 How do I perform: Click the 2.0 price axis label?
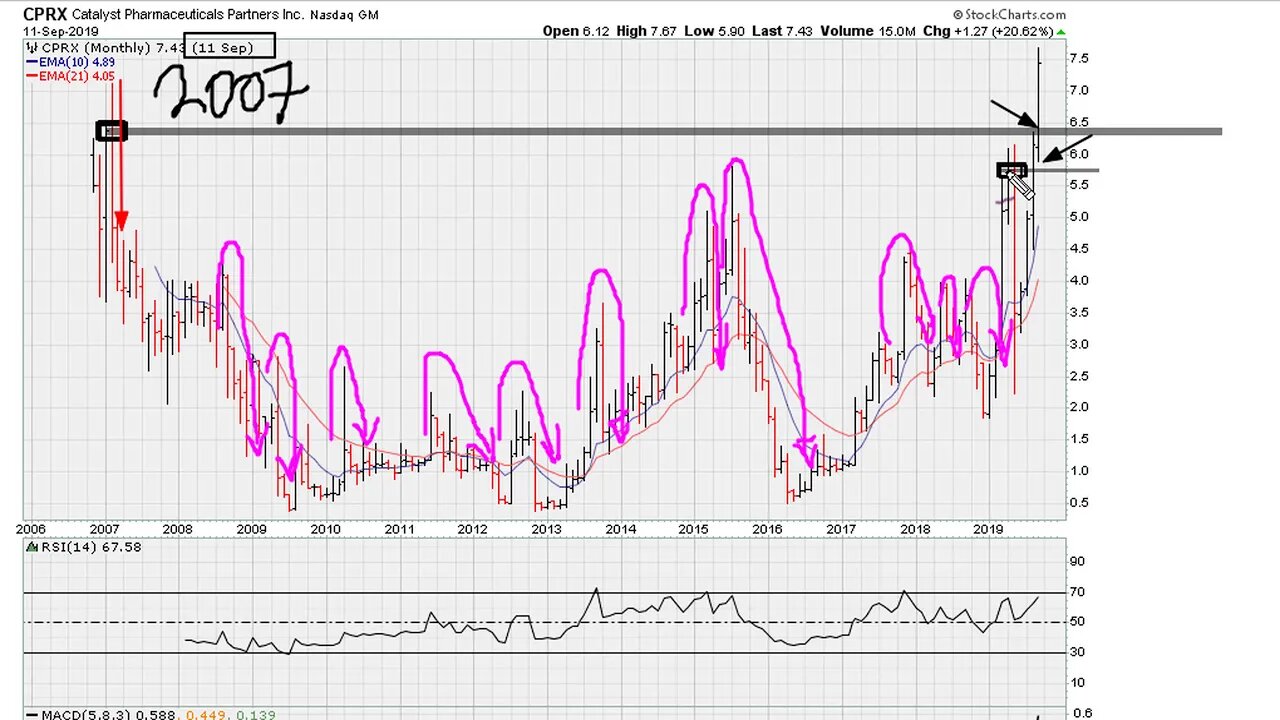[x=1079, y=407]
